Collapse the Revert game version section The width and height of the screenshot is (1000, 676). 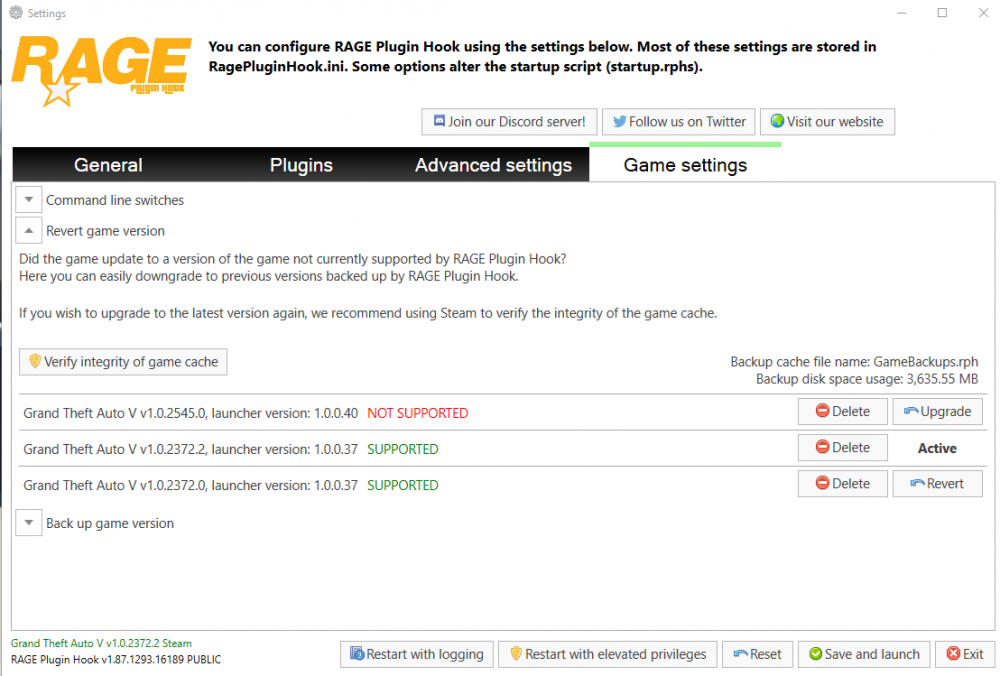29,230
